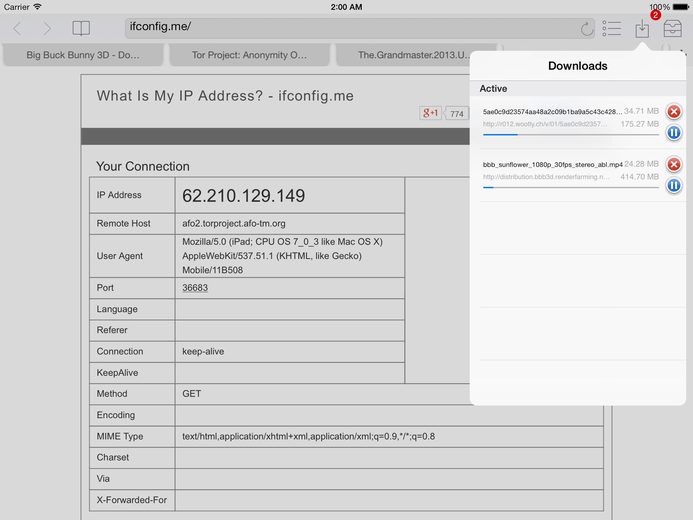Click the Google +1 button
Image resolution: width=693 pixels, height=520 pixels.
(430, 113)
